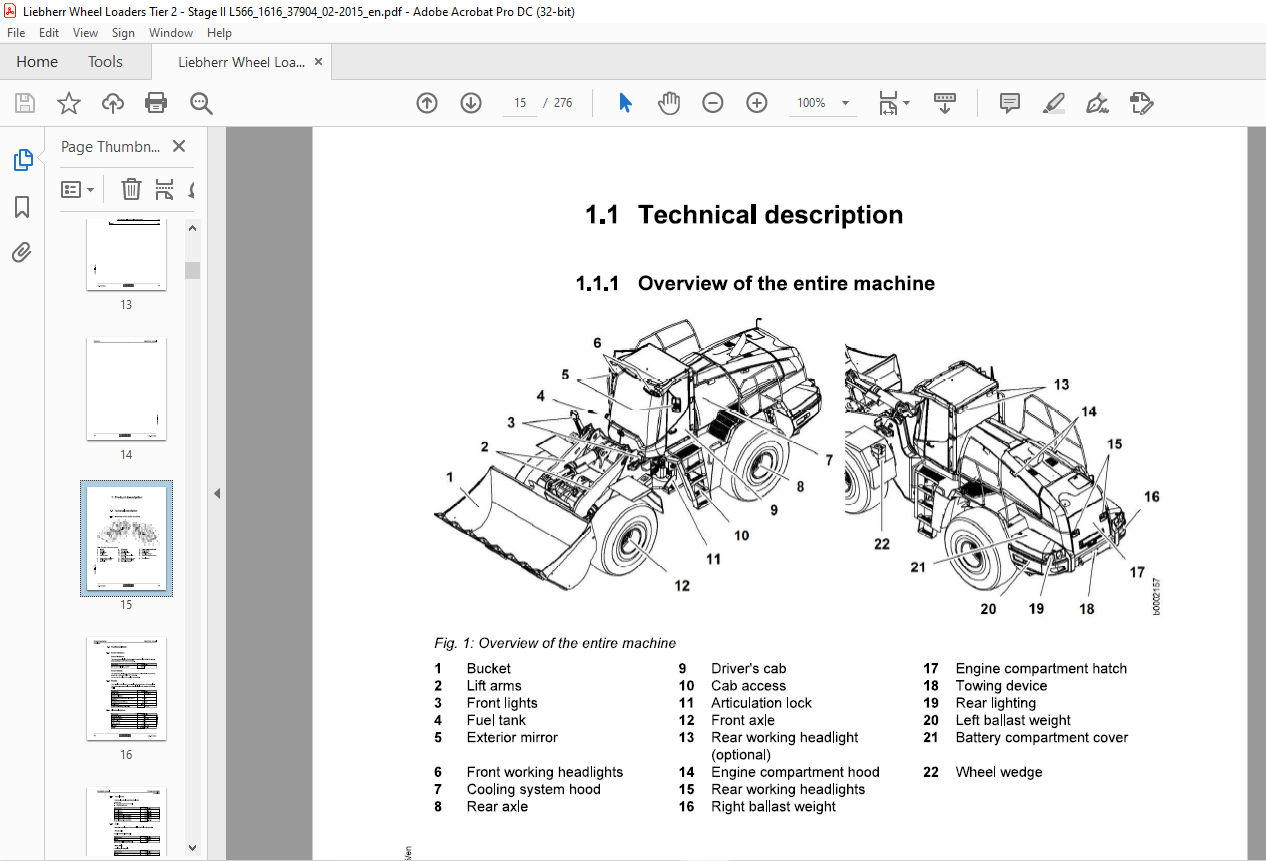Click the 'Articulation lock' legend entry

[761, 703]
